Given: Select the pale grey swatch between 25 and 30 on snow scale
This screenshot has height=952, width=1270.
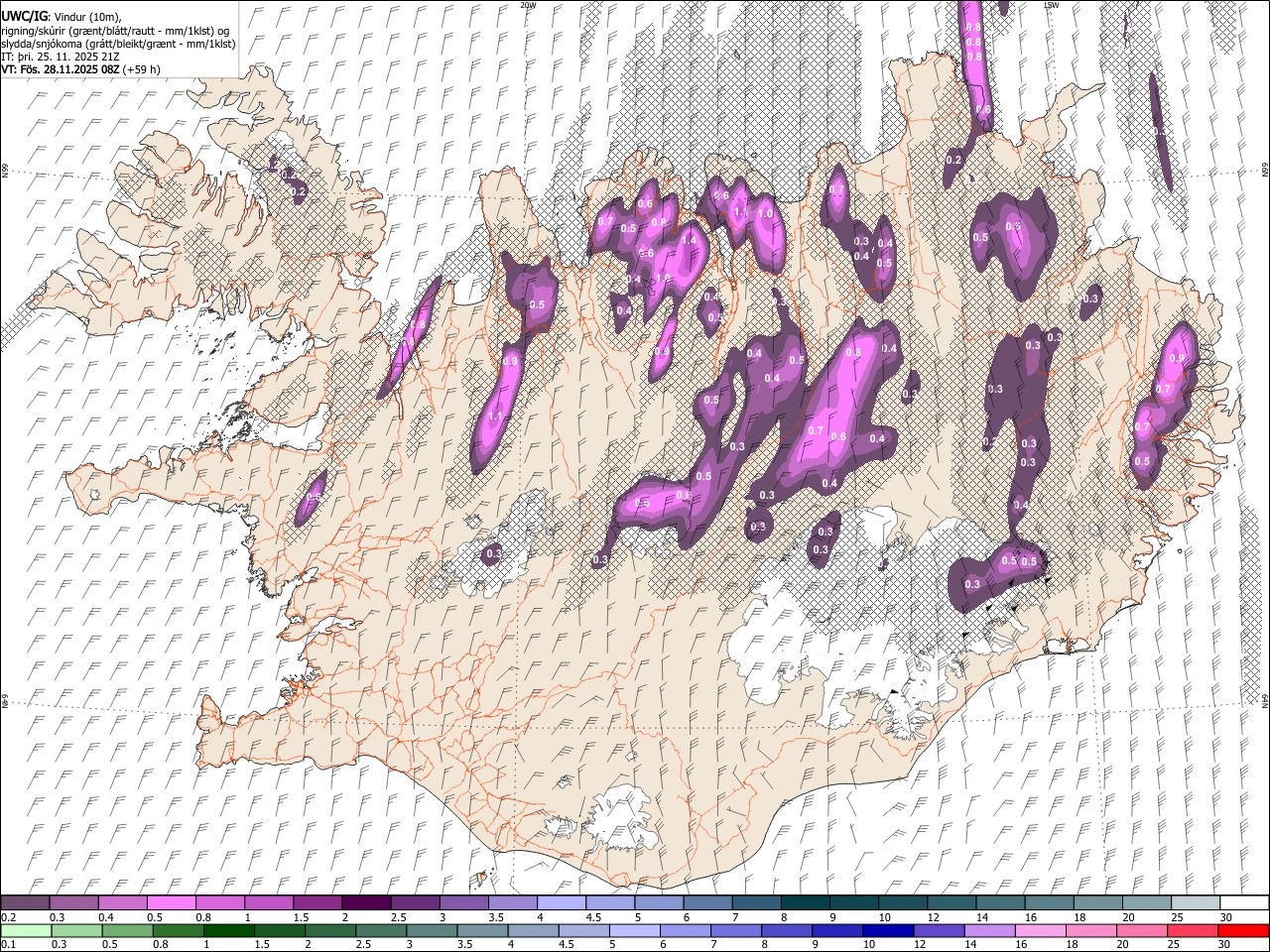Looking at the screenshot, I should click(x=1196, y=902).
